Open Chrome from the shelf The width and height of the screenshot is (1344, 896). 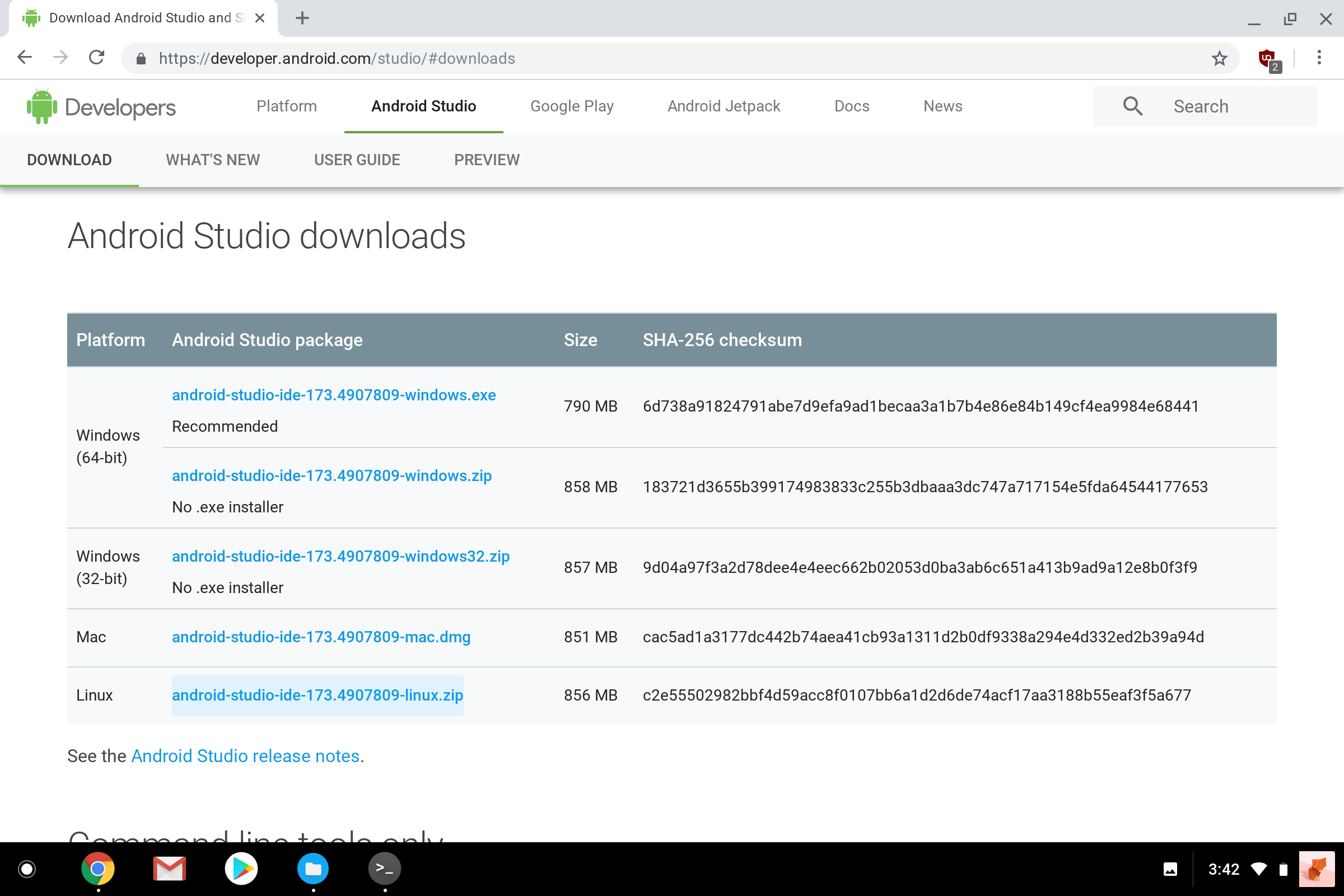pyautogui.click(x=99, y=869)
